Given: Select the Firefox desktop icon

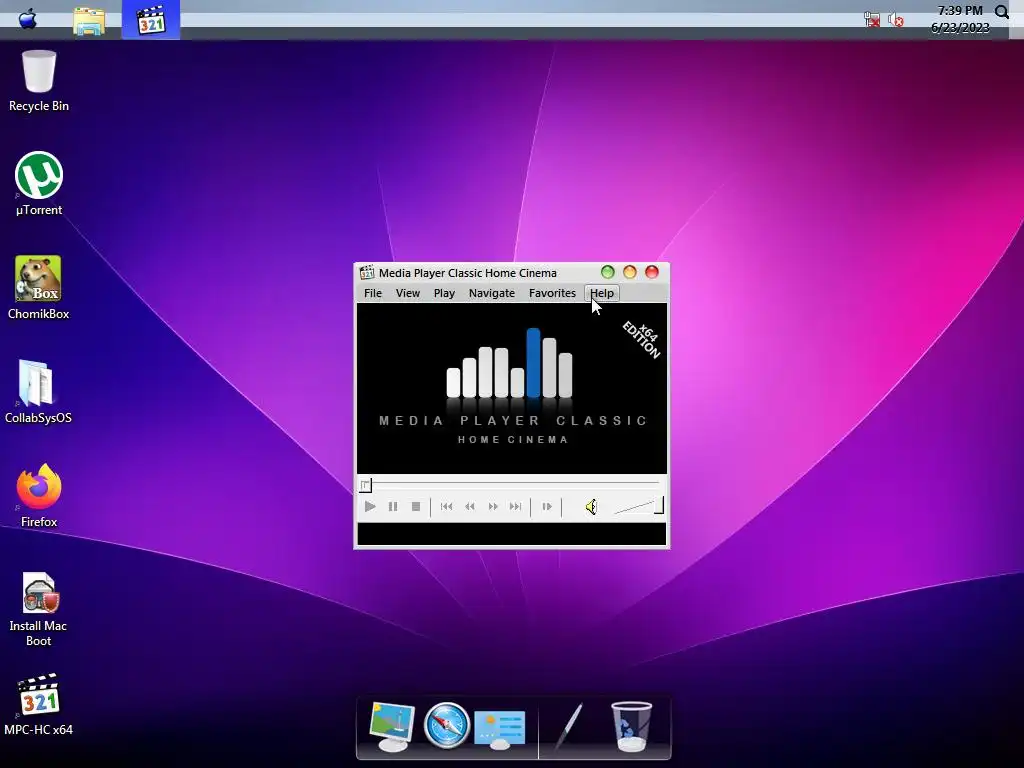Looking at the screenshot, I should (x=39, y=496).
